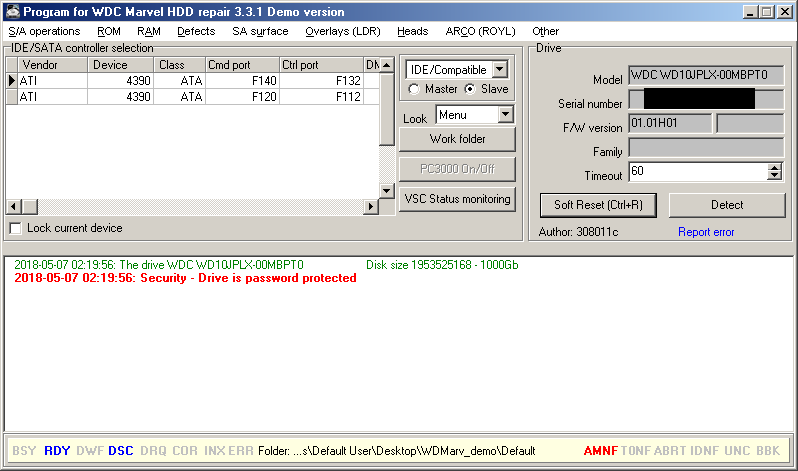
Task: Open the Overlays (LDR) menu
Action: point(343,32)
